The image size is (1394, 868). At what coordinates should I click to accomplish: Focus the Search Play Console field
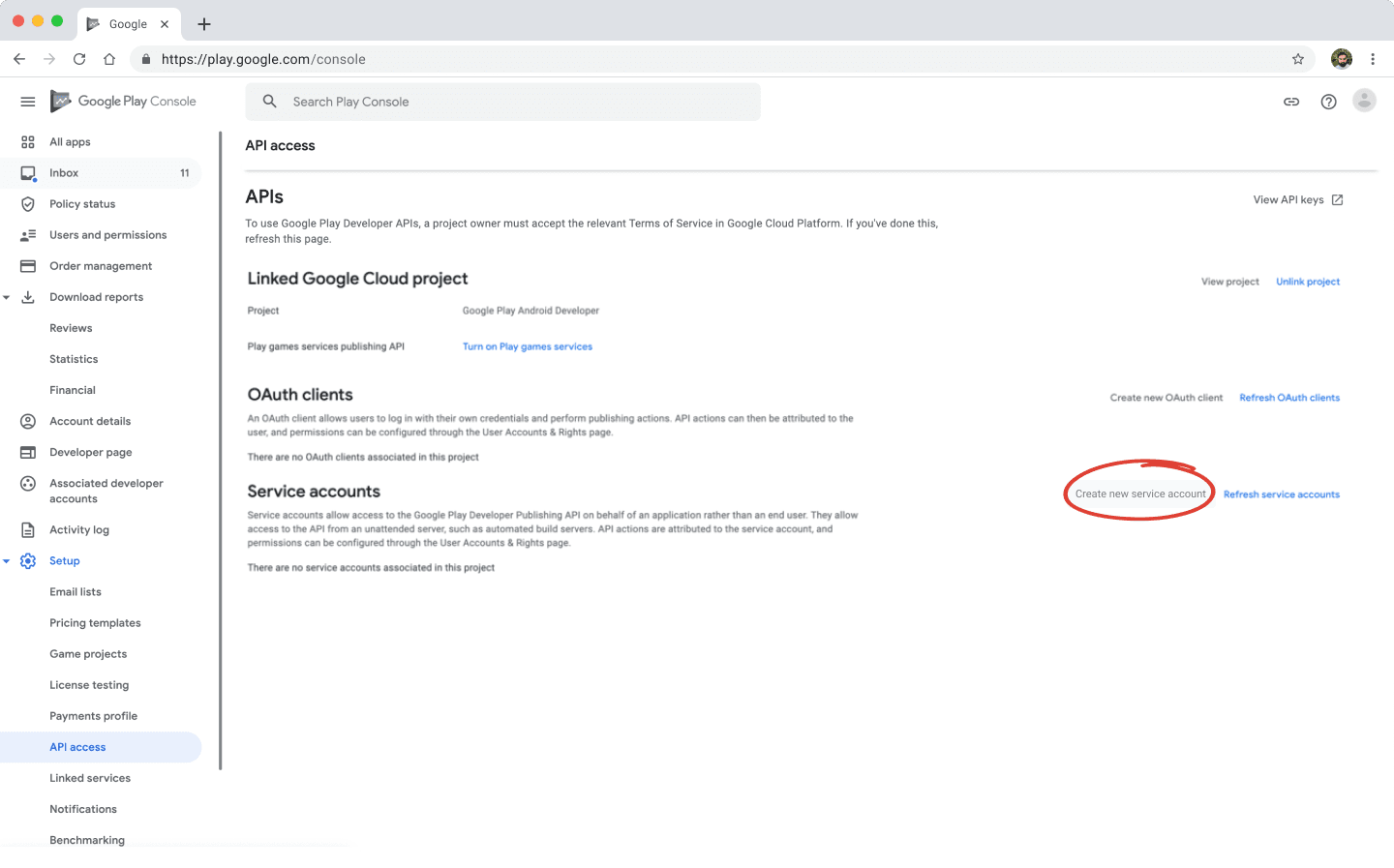(x=502, y=102)
